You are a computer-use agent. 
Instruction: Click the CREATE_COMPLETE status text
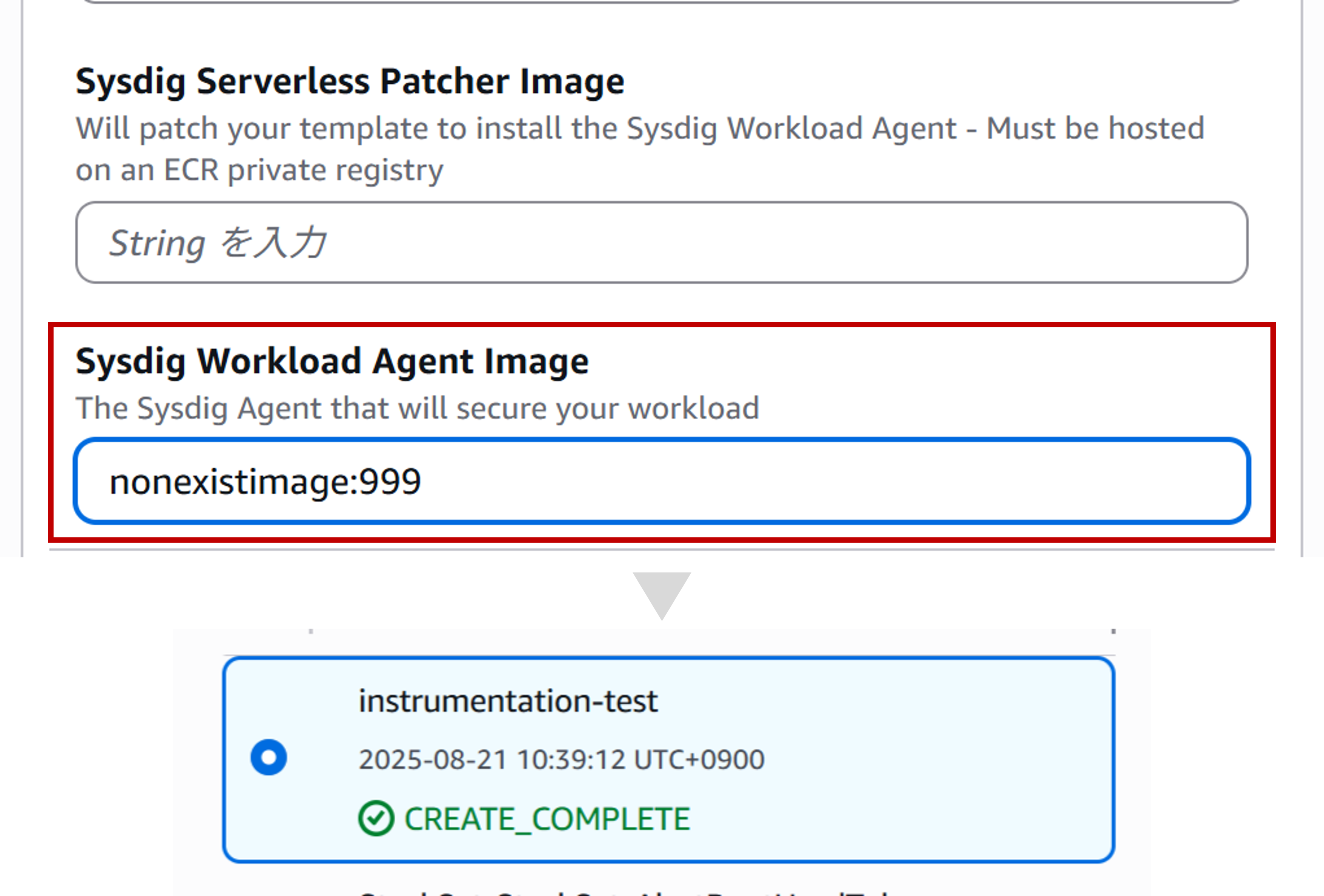pos(547,819)
